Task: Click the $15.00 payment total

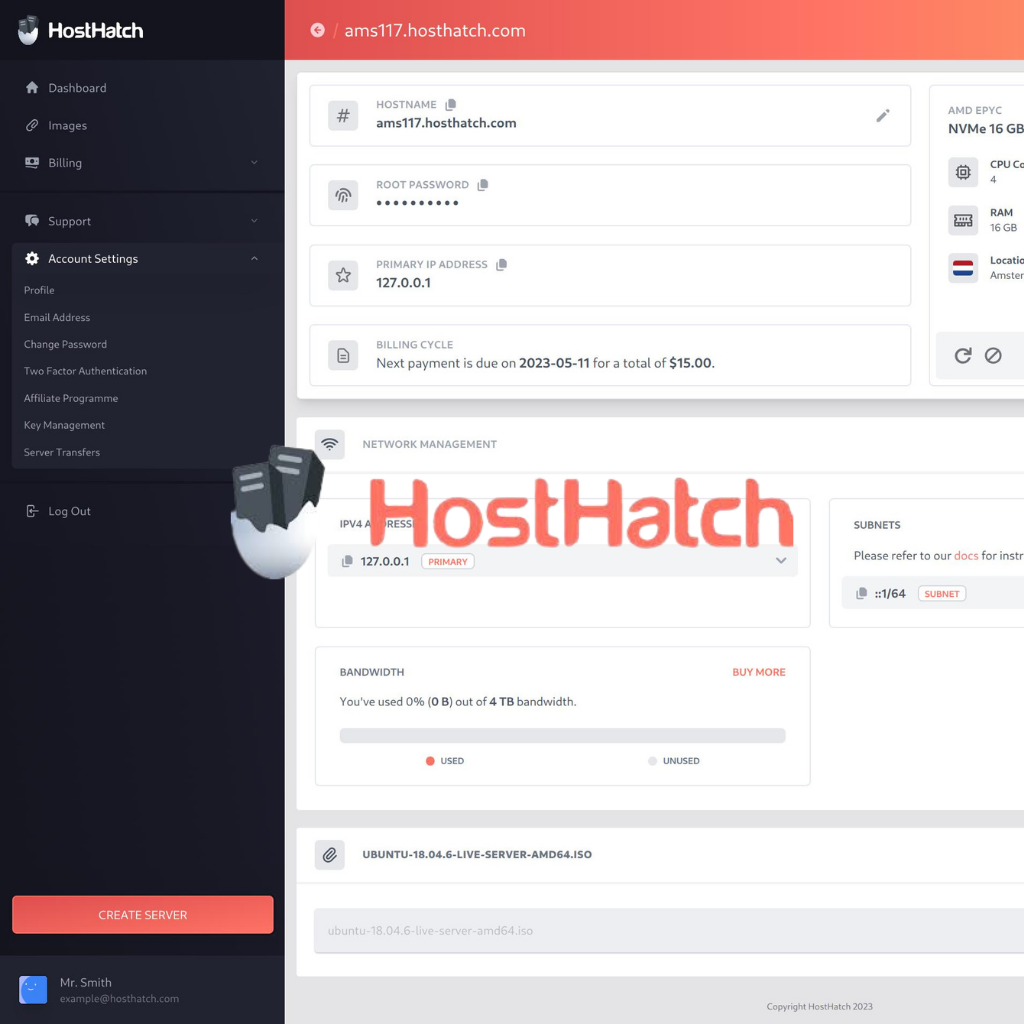Action: (x=690, y=363)
